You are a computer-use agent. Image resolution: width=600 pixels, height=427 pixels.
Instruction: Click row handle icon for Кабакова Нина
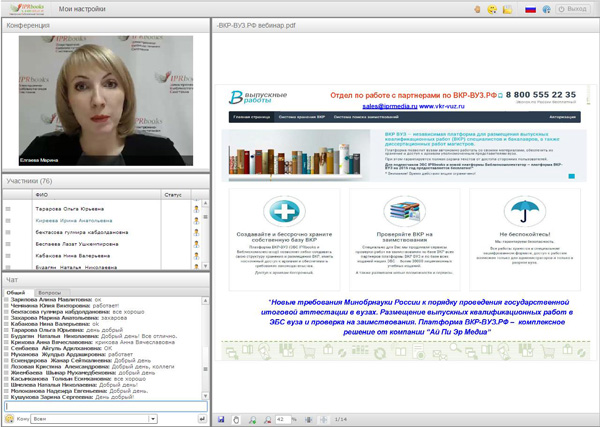click(x=8, y=256)
